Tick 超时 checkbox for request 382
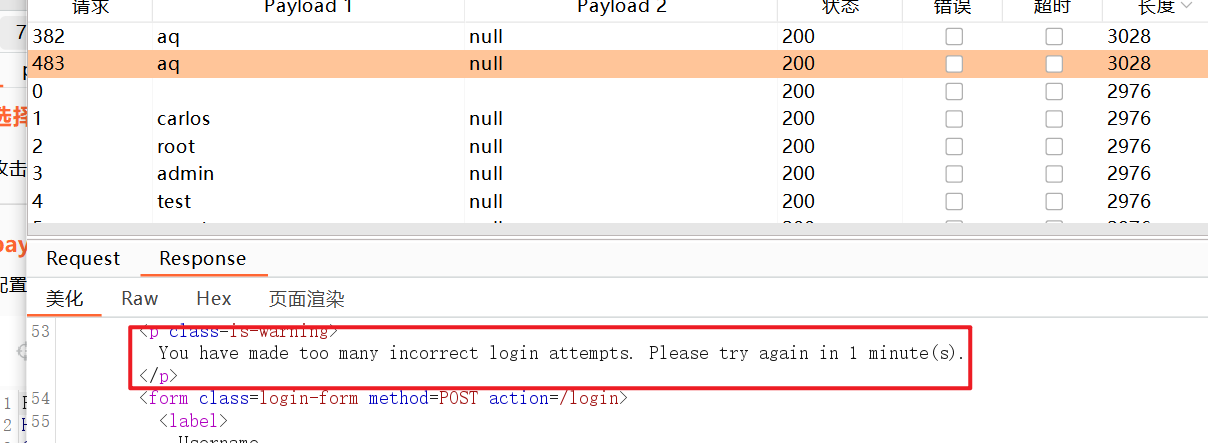Viewport: 1208px width, 443px height. tap(1054, 37)
